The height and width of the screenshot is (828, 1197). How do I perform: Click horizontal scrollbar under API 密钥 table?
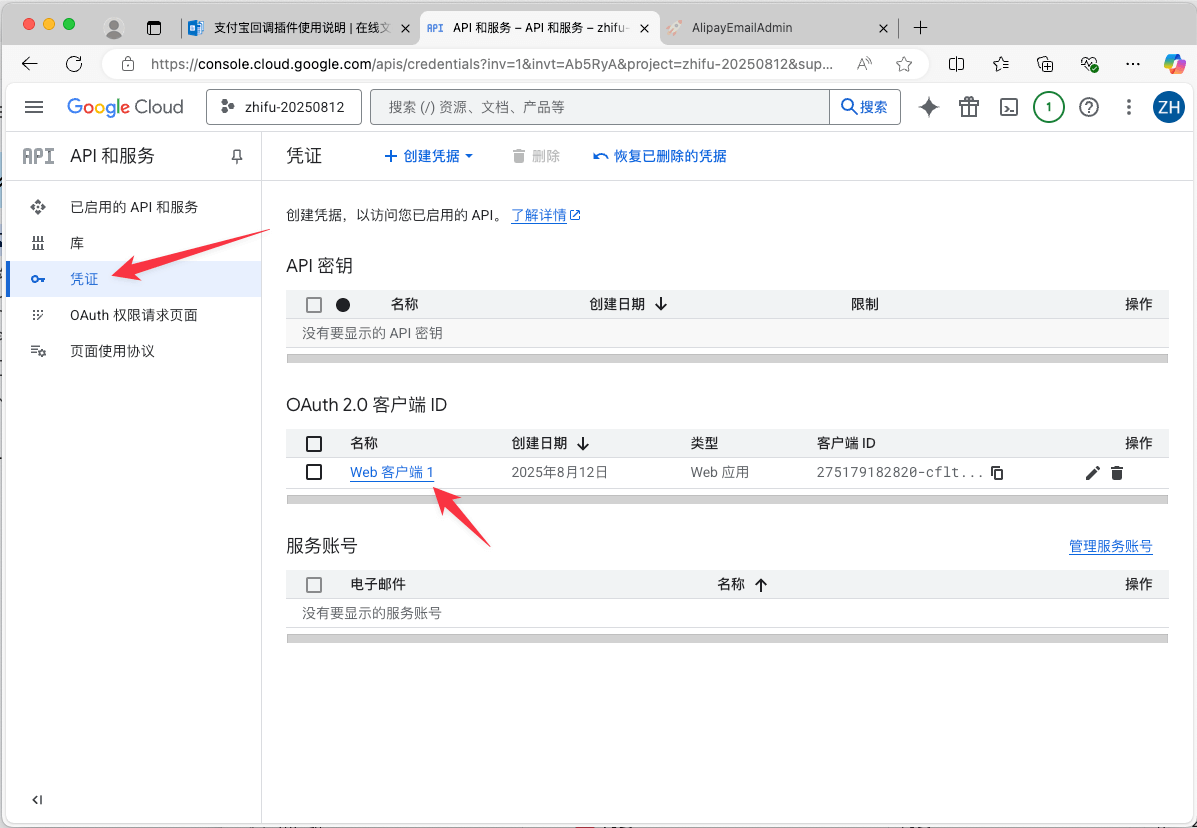pyautogui.click(x=727, y=358)
